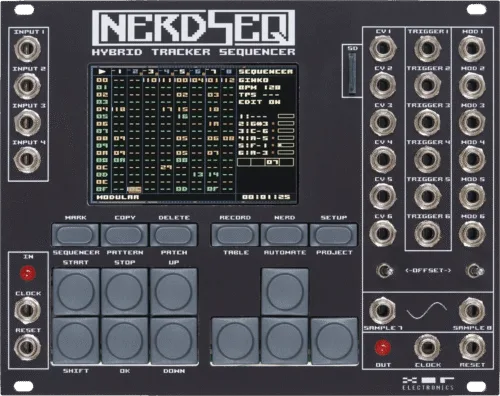Click the RESET output jack beside OUT
This screenshot has width=500, height=396.
[472, 348]
